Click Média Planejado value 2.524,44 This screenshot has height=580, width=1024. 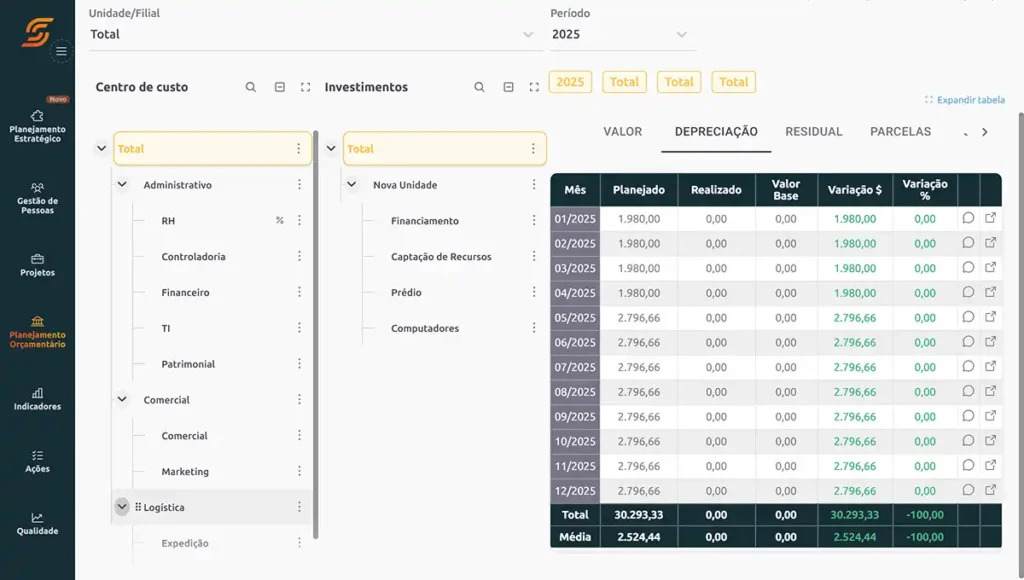tap(639, 537)
